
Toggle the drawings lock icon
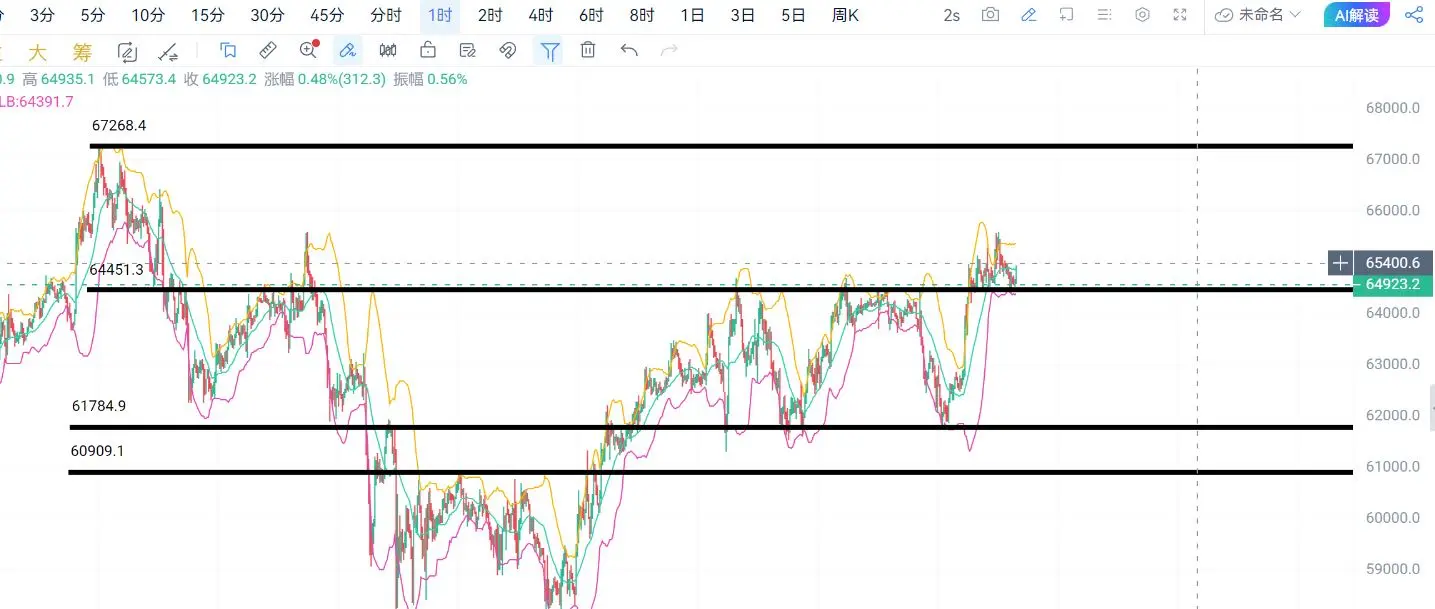pos(428,50)
